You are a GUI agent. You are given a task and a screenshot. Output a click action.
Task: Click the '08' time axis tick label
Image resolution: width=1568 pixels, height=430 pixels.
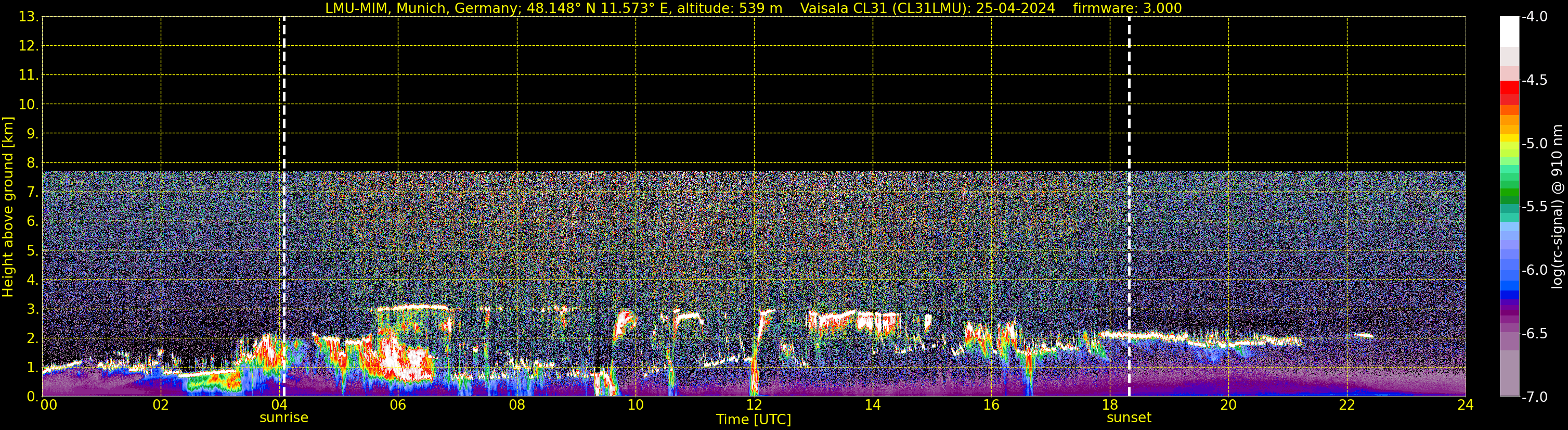pyautogui.click(x=517, y=406)
